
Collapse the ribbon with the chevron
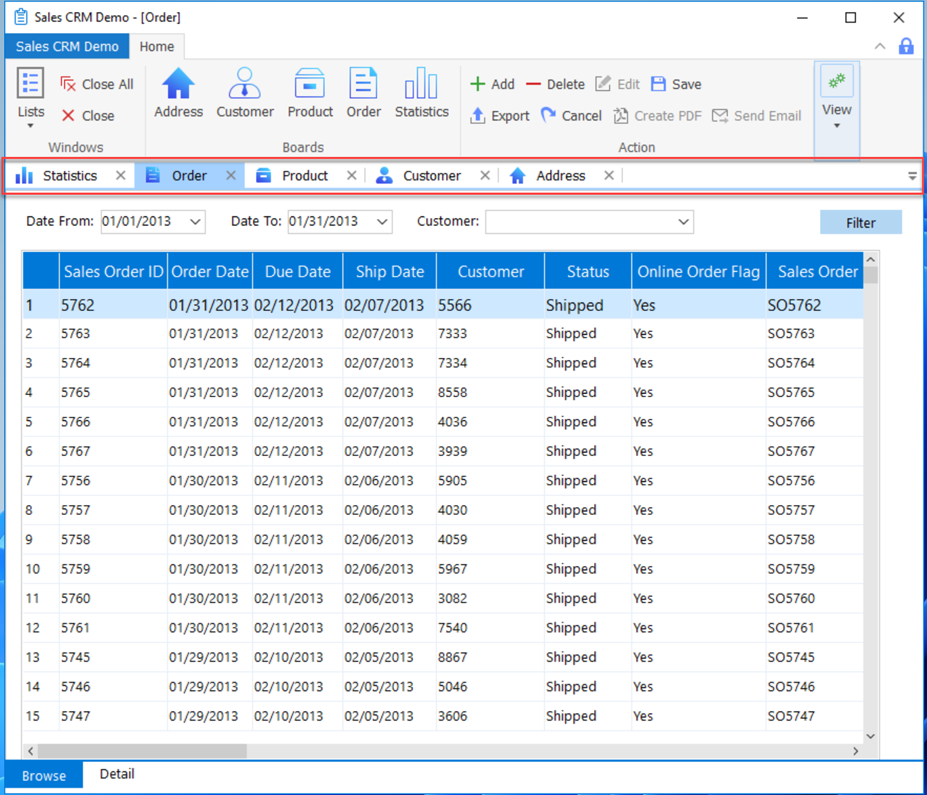coord(879,46)
